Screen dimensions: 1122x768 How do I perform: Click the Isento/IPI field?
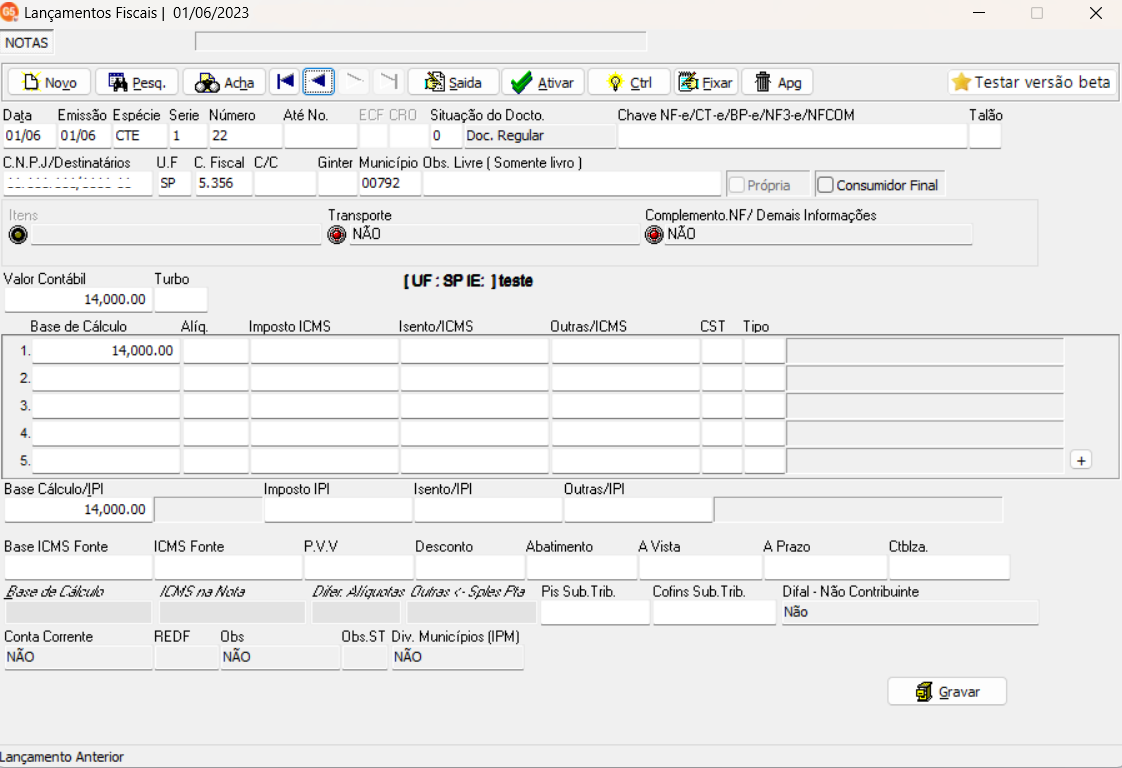pyautogui.click(x=488, y=510)
